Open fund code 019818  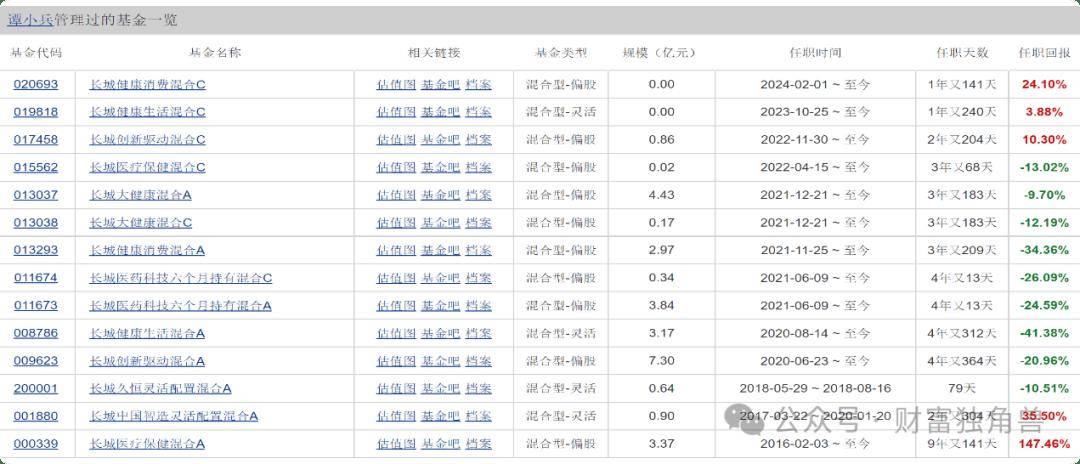[x=36, y=112]
